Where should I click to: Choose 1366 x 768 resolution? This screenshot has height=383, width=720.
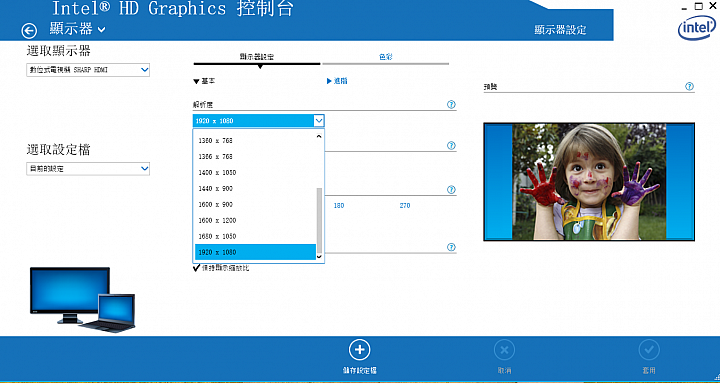pos(255,157)
